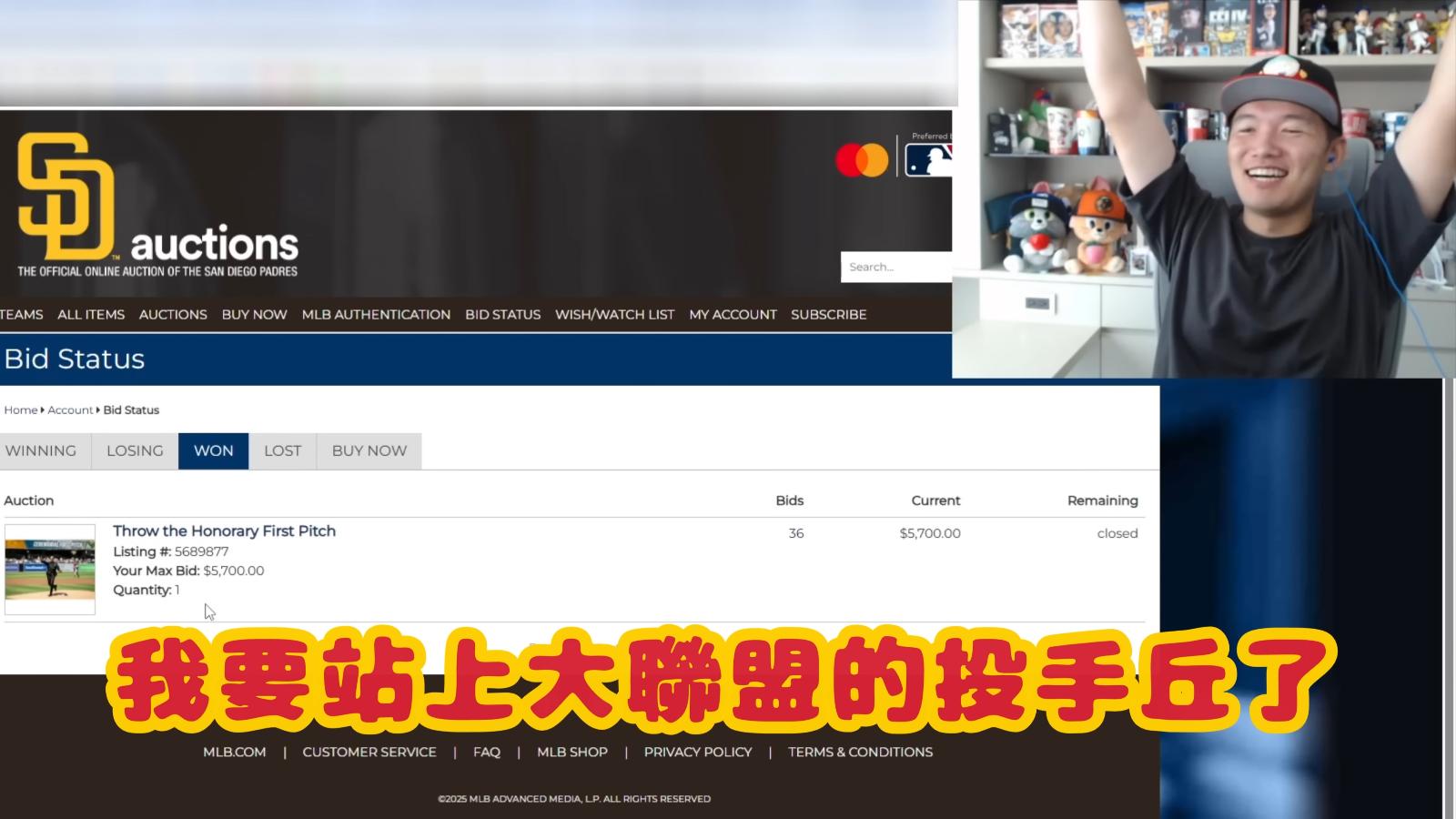1456x819 pixels.
Task: Click Your Max Bid $5,700.00 text
Action: [x=188, y=571]
